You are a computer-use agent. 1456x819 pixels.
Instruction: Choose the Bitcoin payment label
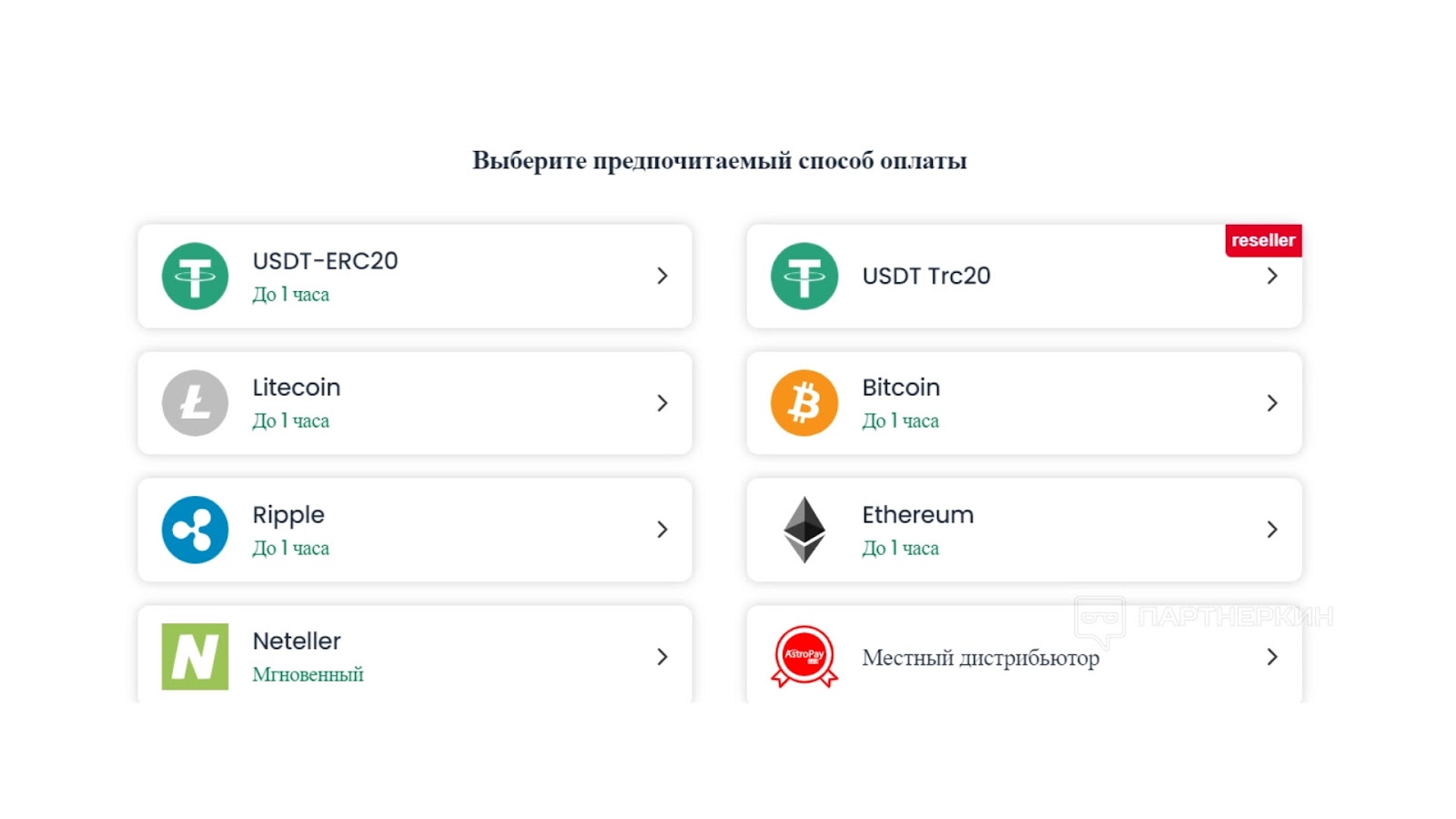[901, 388]
